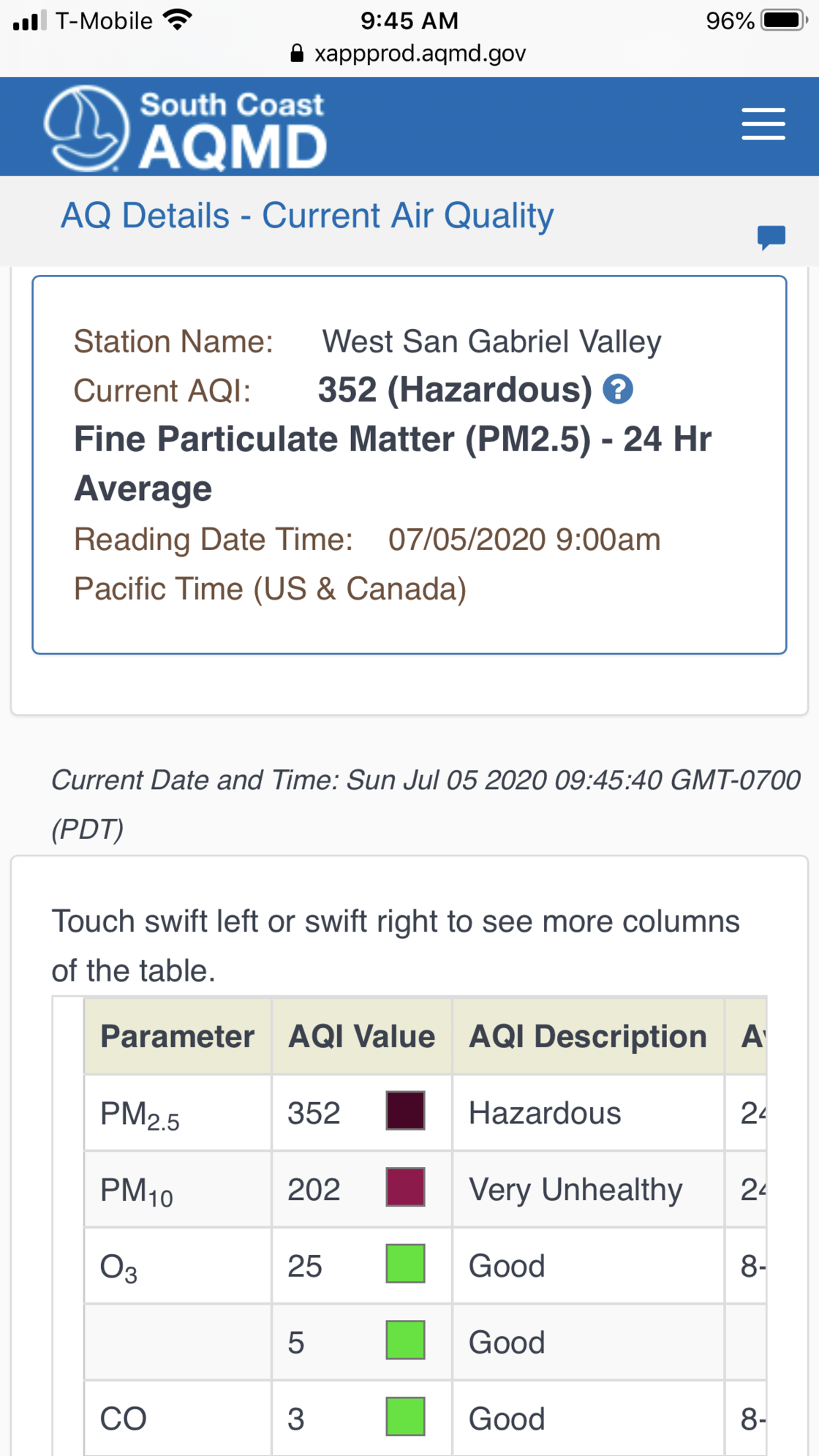
Task: Click the green O3 color swatch
Action: pyautogui.click(x=405, y=1264)
